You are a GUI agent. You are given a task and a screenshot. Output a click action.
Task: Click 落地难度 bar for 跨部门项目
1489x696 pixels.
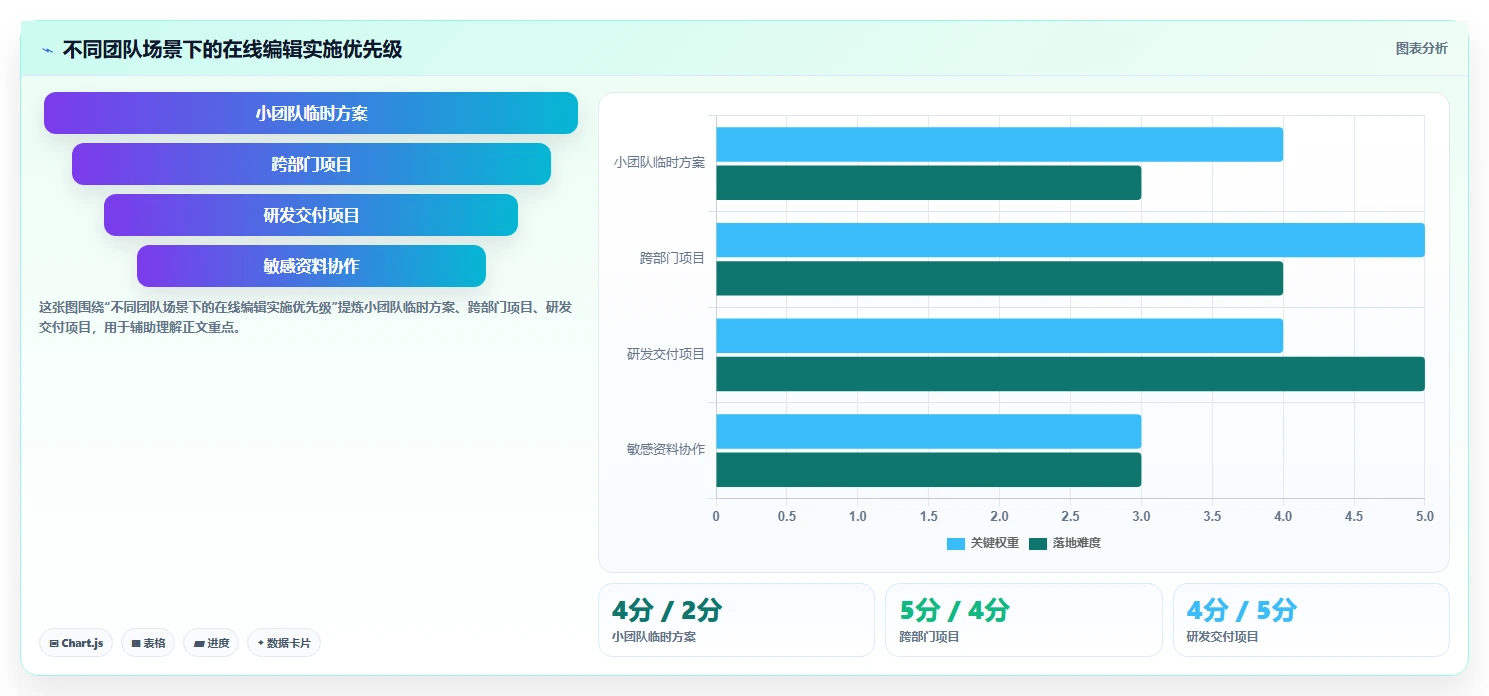(x=999, y=278)
